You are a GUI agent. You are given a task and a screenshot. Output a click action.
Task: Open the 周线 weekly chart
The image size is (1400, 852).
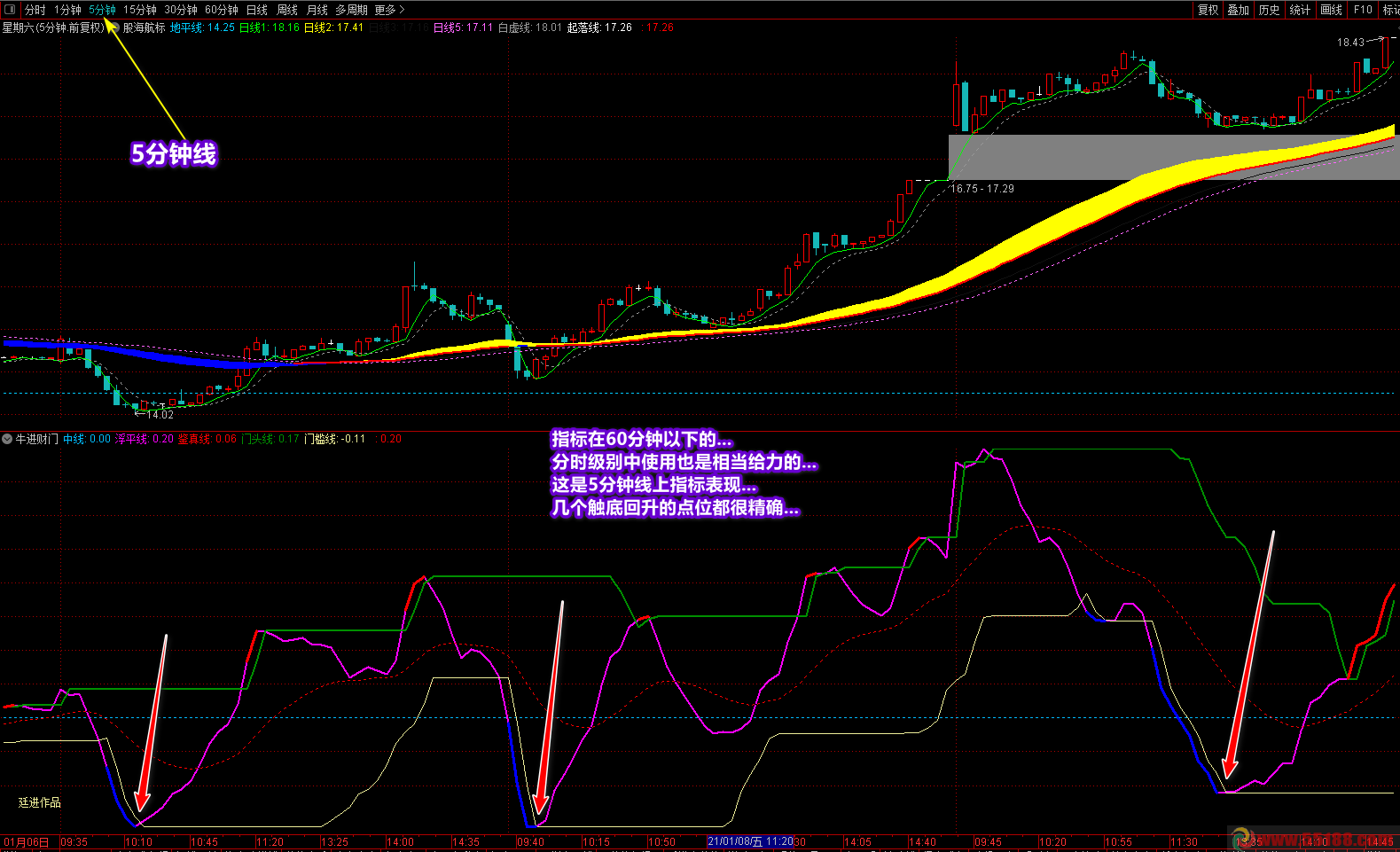pos(287,10)
